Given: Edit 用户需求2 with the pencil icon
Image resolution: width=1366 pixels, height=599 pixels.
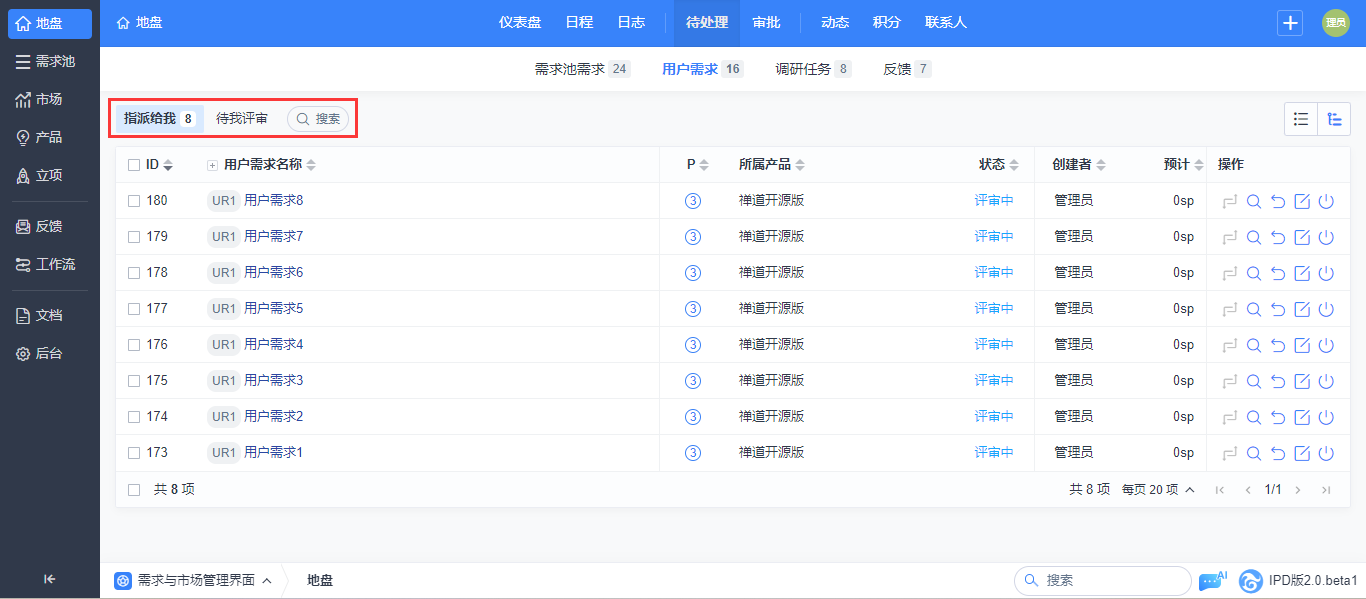Looking at the screenshot, I should [1302, 417].
